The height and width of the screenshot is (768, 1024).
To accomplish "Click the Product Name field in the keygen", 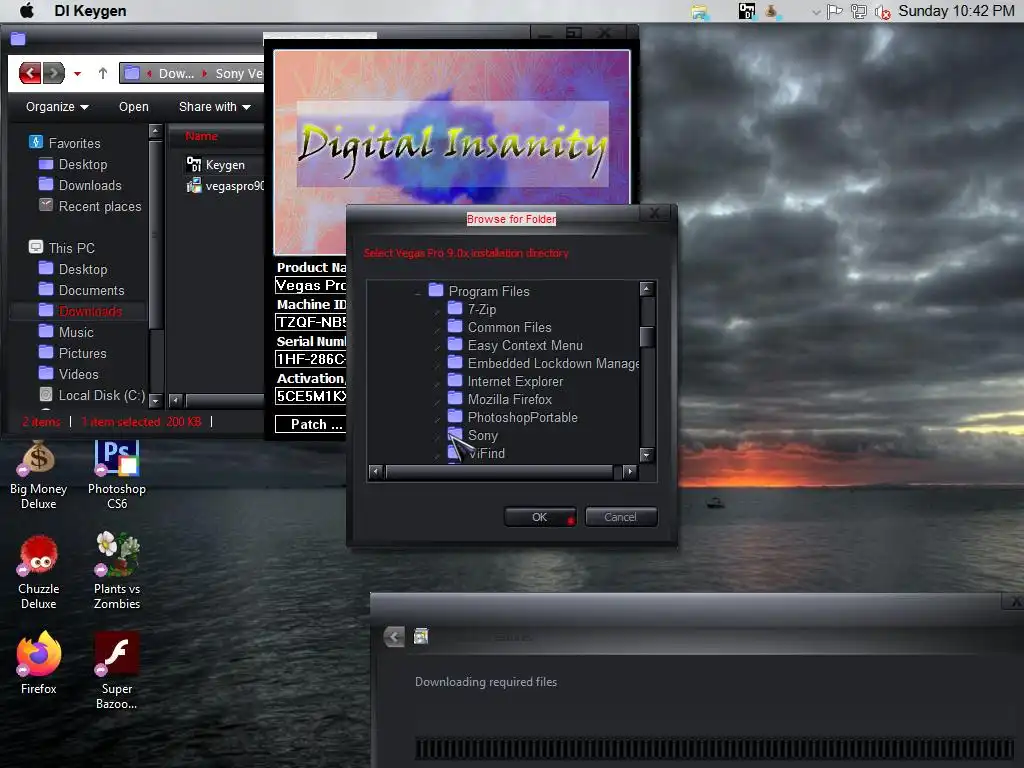I will [x=311, y=285].
